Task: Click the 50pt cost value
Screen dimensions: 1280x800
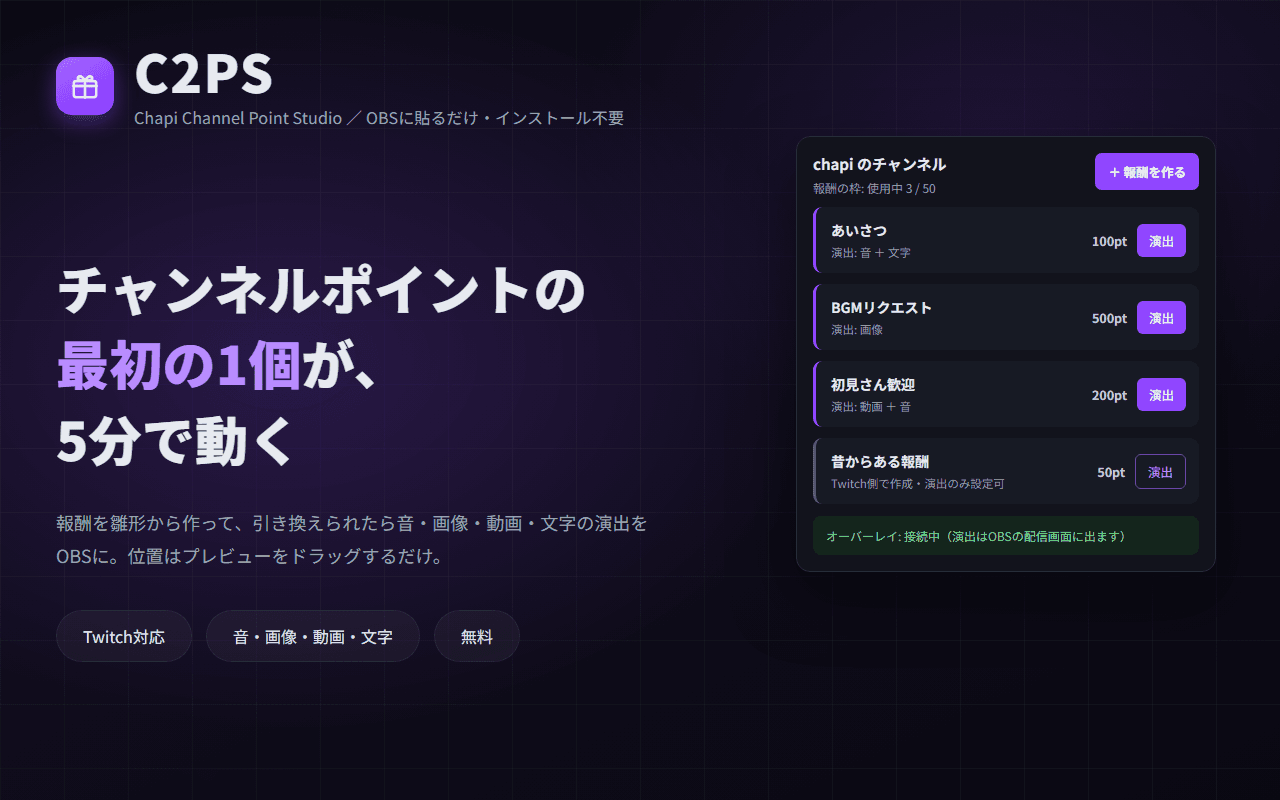Action: tap(1111, 472)
